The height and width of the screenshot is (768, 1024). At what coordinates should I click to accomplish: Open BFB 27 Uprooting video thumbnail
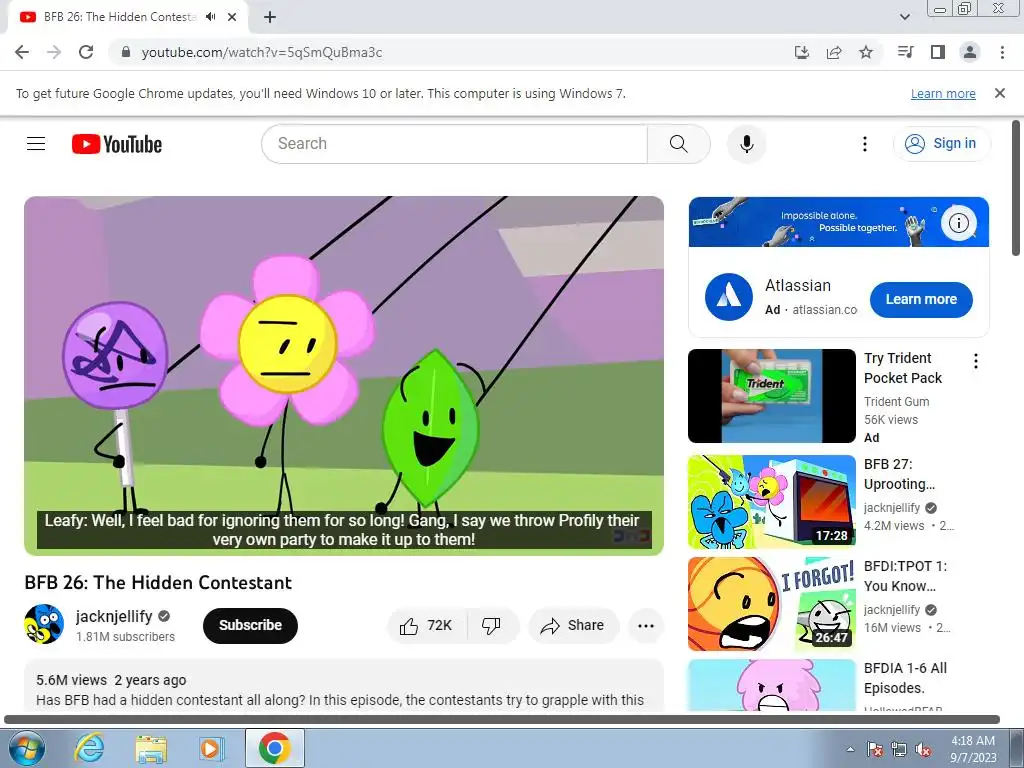tap(772, 502)
